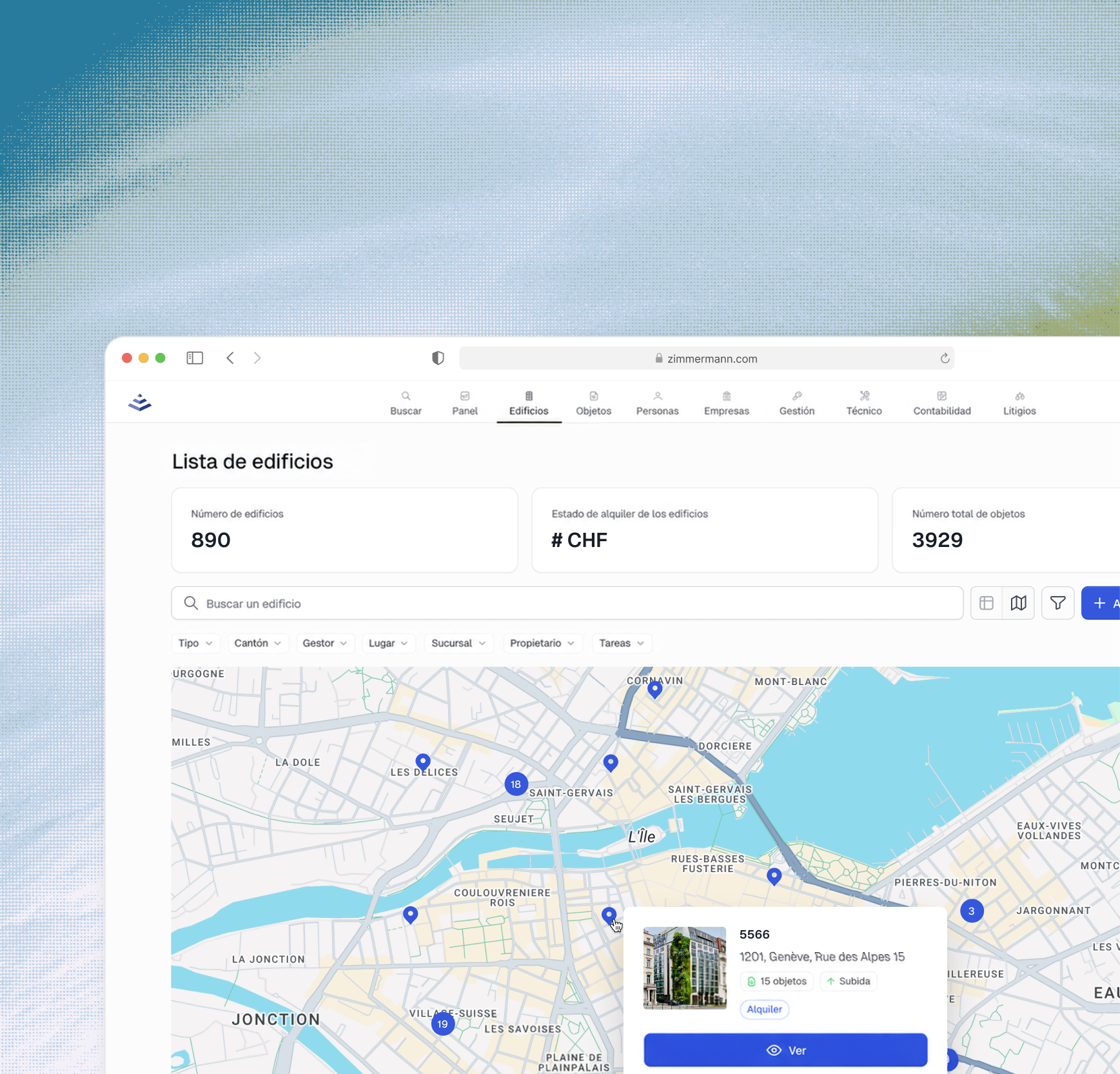Click the blue add button with plus
1120x1074 pixels.
tap(1101, 603)
